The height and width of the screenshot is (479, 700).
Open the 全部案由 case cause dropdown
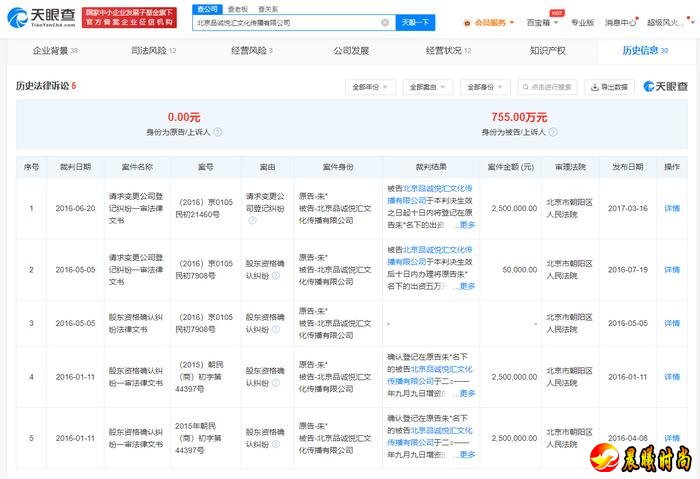coord(428,87)
